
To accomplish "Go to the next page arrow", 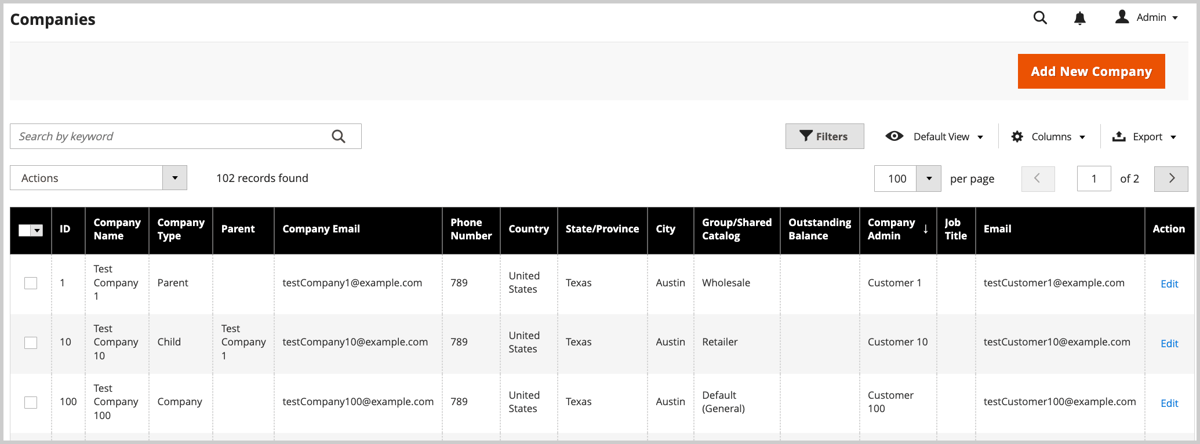I will point(1171,178).
